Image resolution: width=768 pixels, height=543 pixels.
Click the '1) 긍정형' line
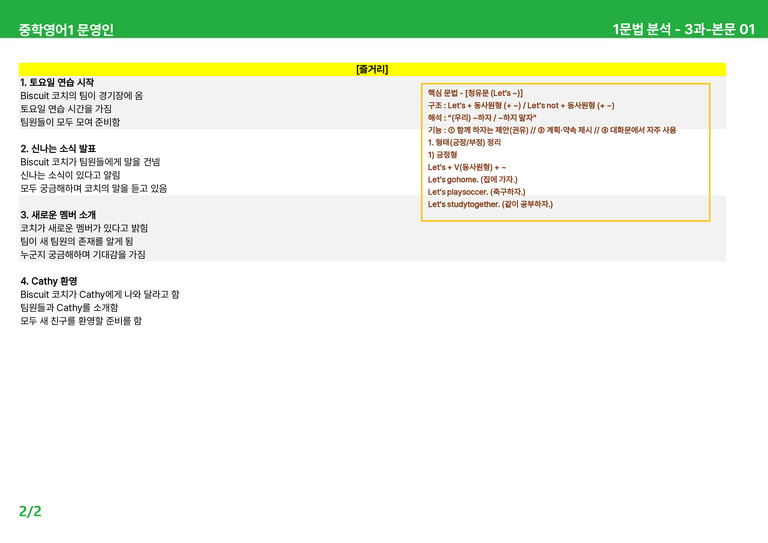(442, 155)
